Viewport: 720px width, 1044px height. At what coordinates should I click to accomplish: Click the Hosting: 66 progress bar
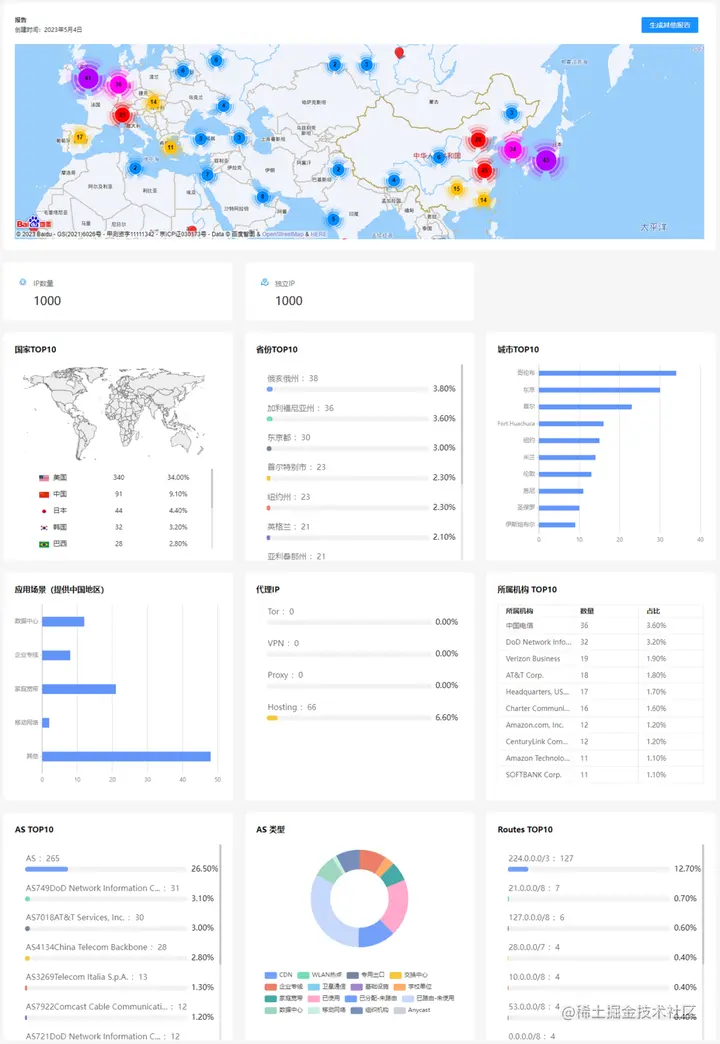point(349,718)
